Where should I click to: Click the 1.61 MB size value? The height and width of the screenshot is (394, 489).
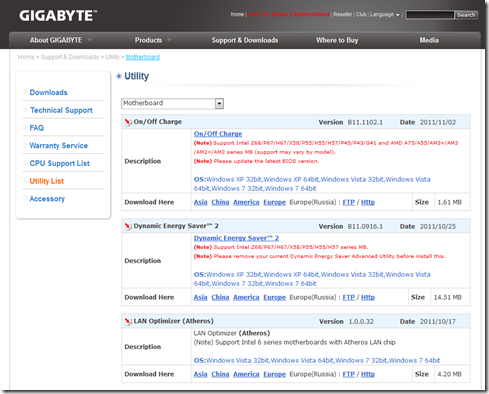click(450, 202)
